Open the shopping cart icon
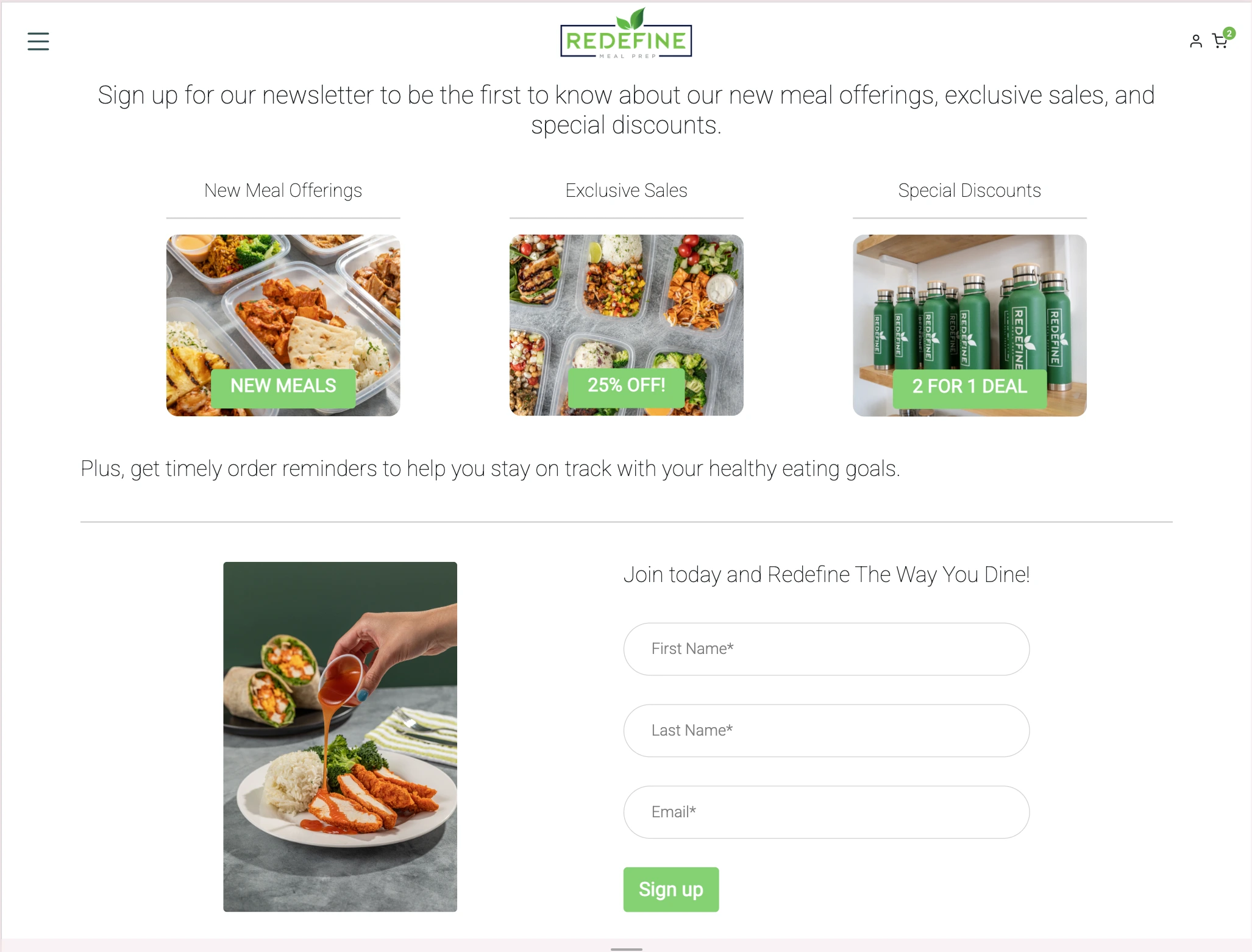Image resolution: width=1252 pixels, height=952 pixels. pyautogui.click(x=1219, y=41)
